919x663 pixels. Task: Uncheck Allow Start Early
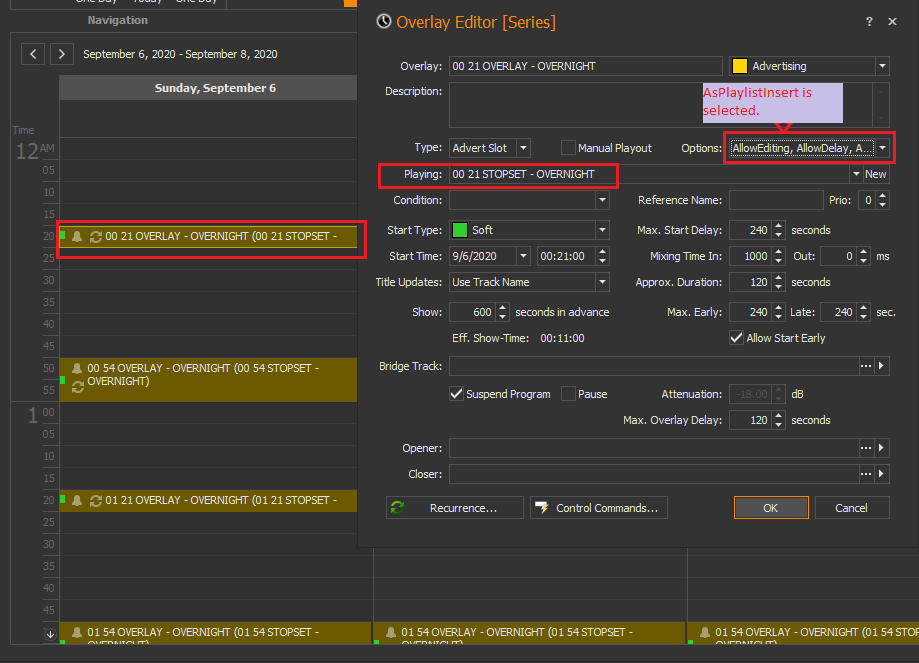(736, 338)
